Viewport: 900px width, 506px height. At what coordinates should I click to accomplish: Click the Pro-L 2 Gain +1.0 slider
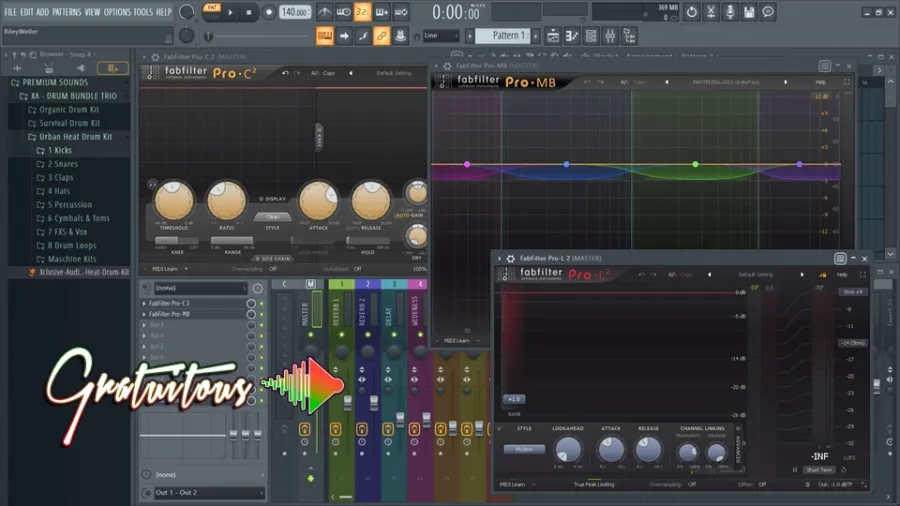[514, 399]
